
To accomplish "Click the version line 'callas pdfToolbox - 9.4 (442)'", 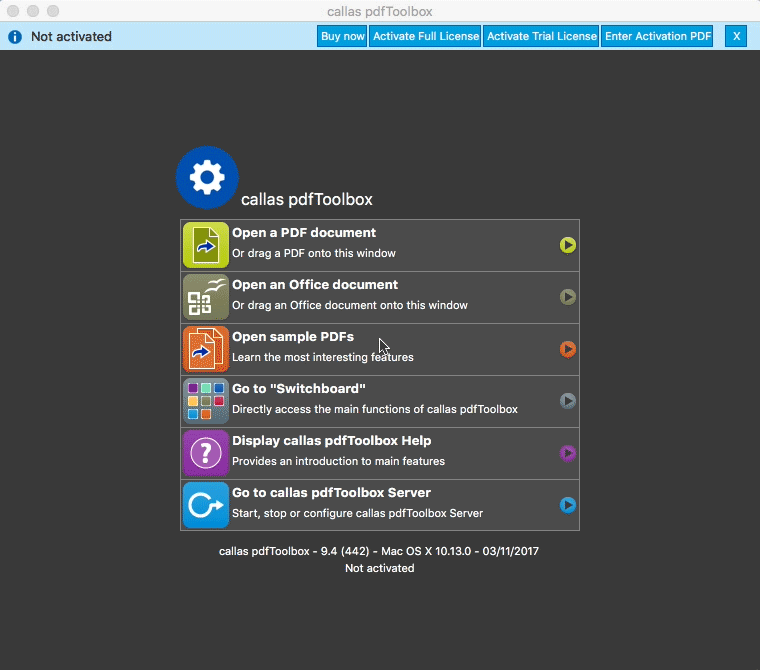I will [379, 551].
